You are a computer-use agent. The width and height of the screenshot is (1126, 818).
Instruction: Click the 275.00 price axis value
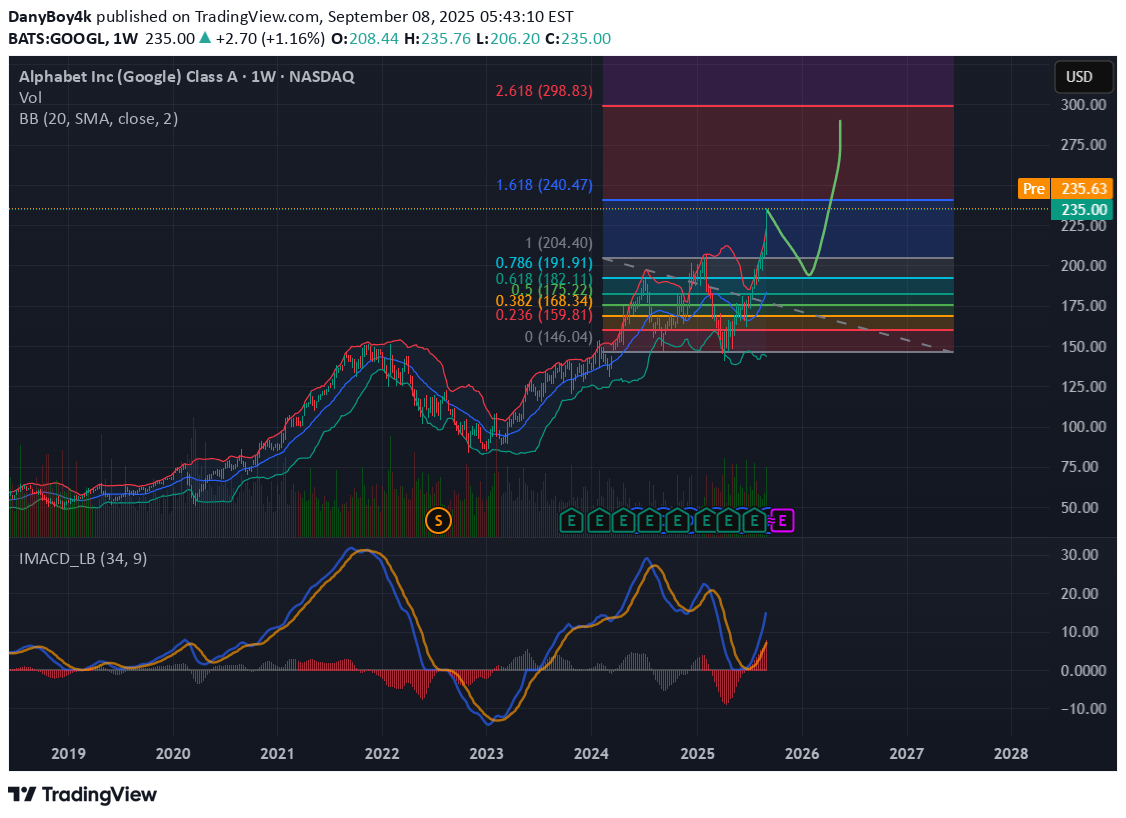tap(1084, 145)
